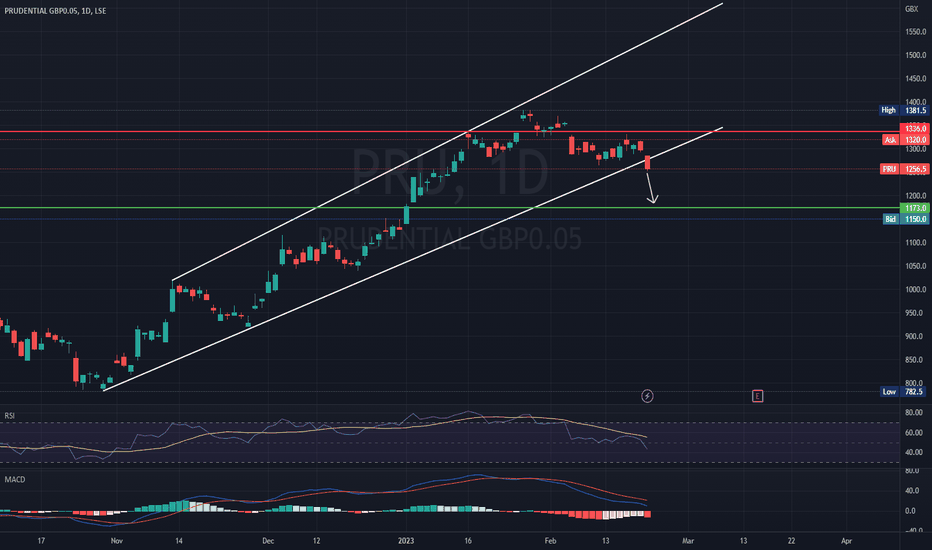Viewport: 932px width, 550px height.
Task: Click the 2023 date on time axis
Action: coord(406,540)
